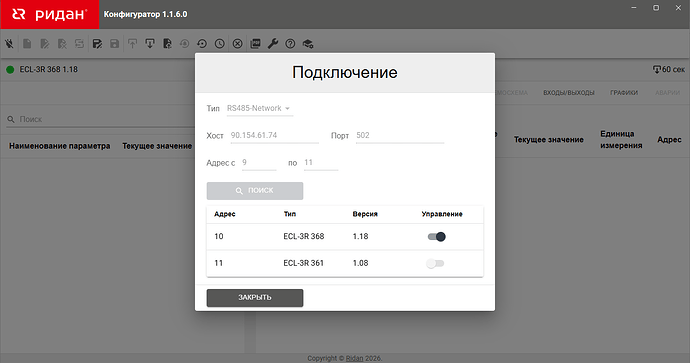Click the Порт 502 input field

(x=400, y=136)
